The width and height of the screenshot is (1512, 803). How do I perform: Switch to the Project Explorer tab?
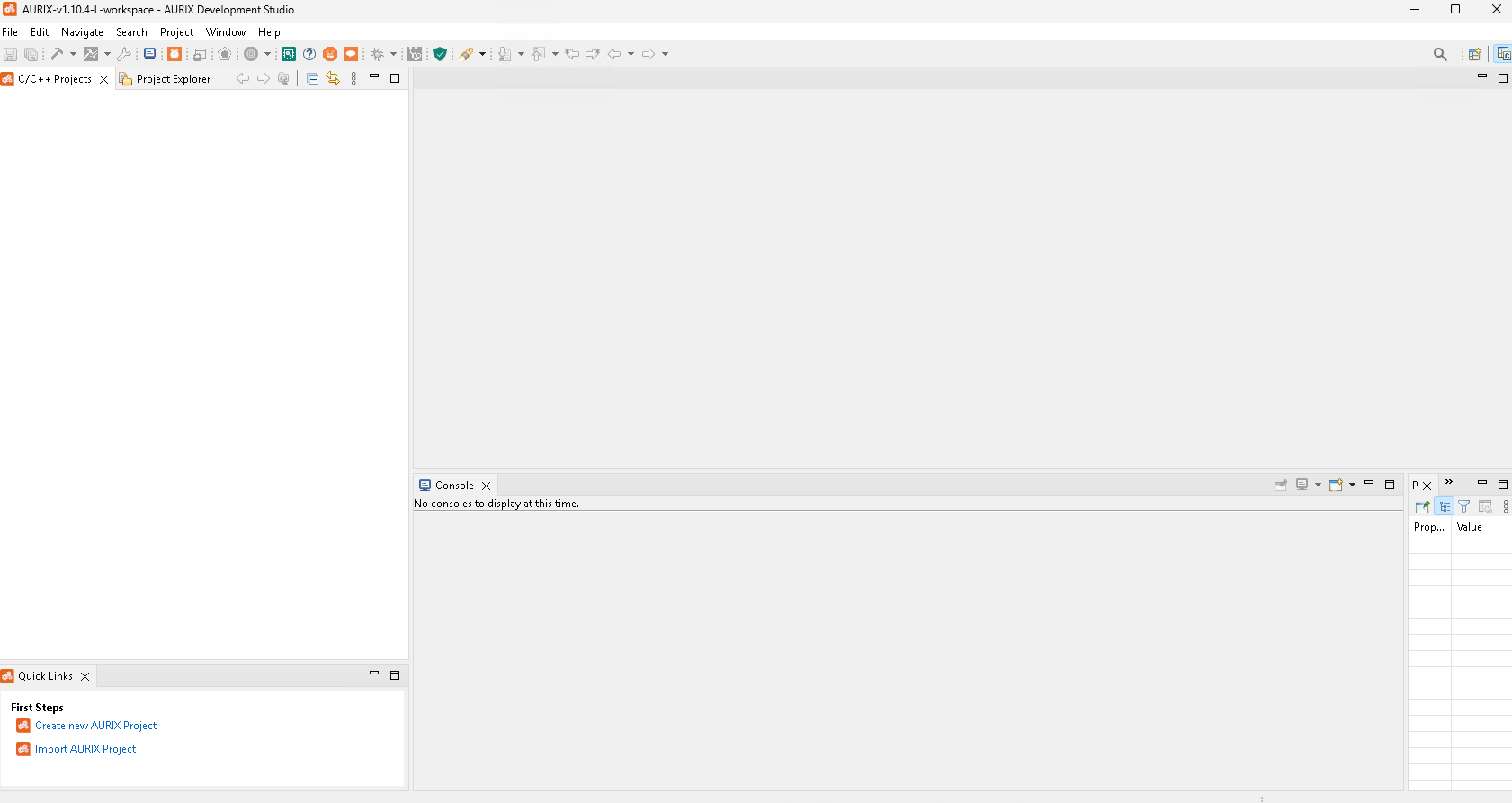(x=166, y=79)
